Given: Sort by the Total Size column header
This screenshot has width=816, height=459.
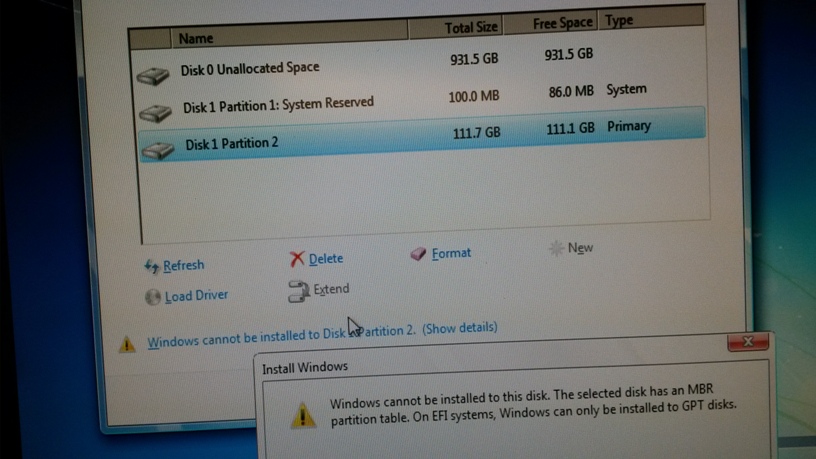Looking at the screenshot, I should click(456, 28).
